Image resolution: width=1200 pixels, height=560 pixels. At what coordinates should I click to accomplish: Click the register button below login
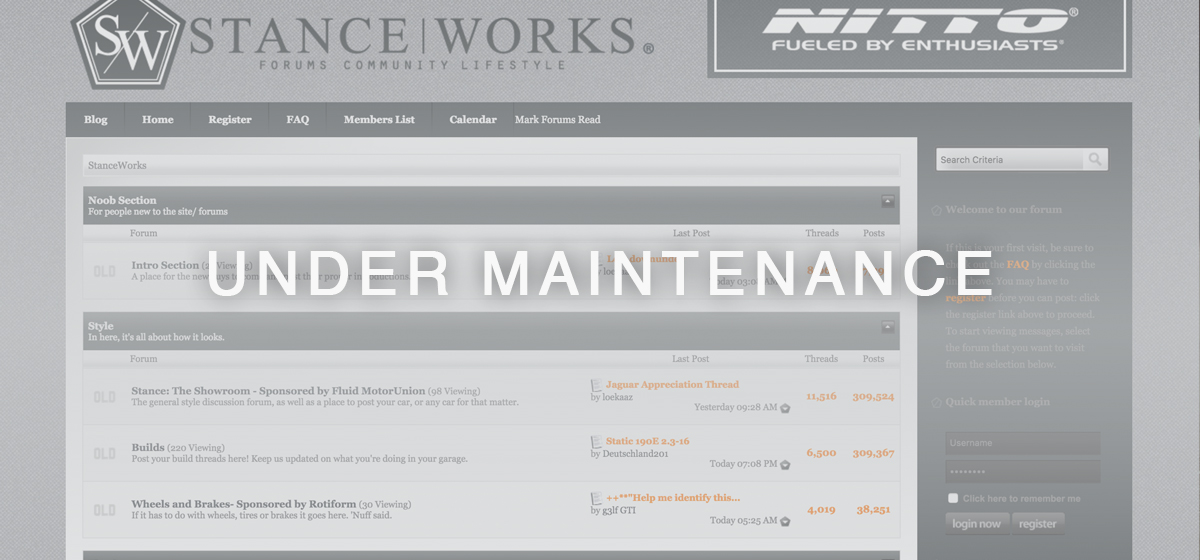tap(1038, 524)
